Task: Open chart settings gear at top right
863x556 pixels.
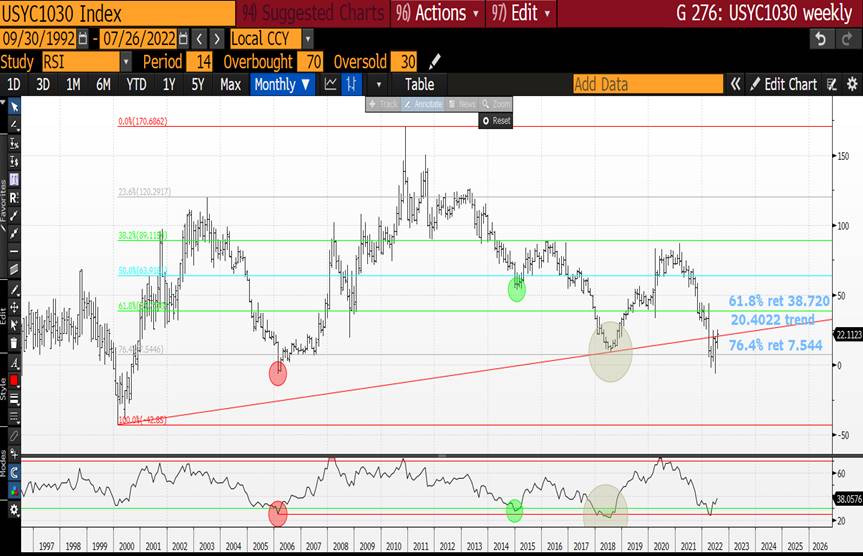Action: coord(852,84)
